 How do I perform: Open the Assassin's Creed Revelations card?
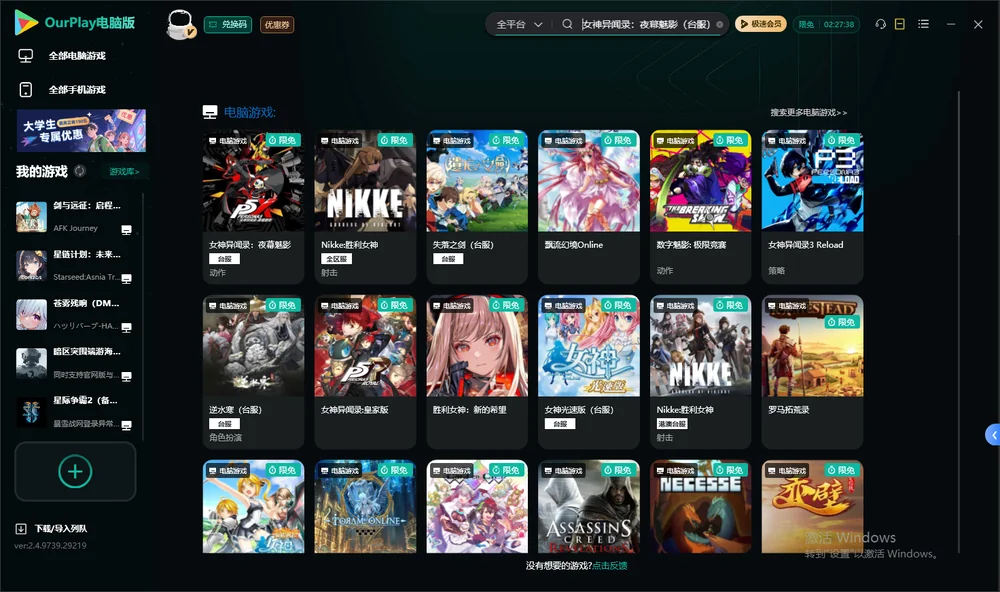coord(589,507)
